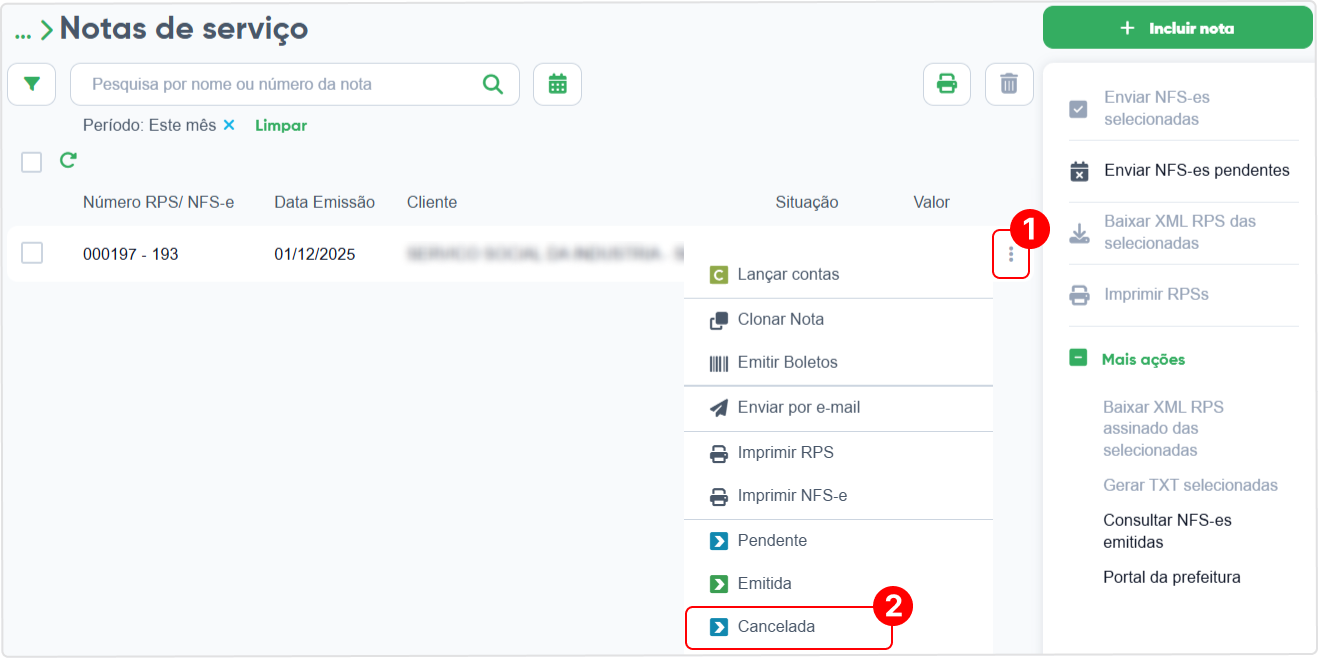Click the 'Limpar' filter link
The width and height of the screenshot is (1318, 658).
tap(281, 126)
